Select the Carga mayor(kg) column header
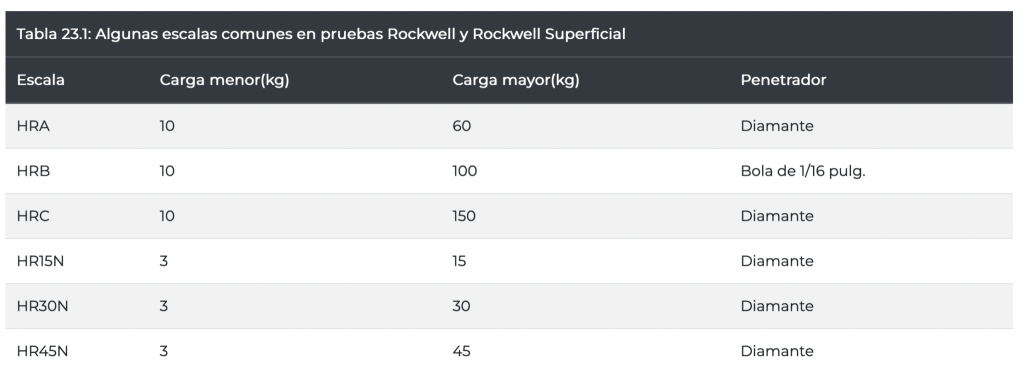 pos(515,80)
